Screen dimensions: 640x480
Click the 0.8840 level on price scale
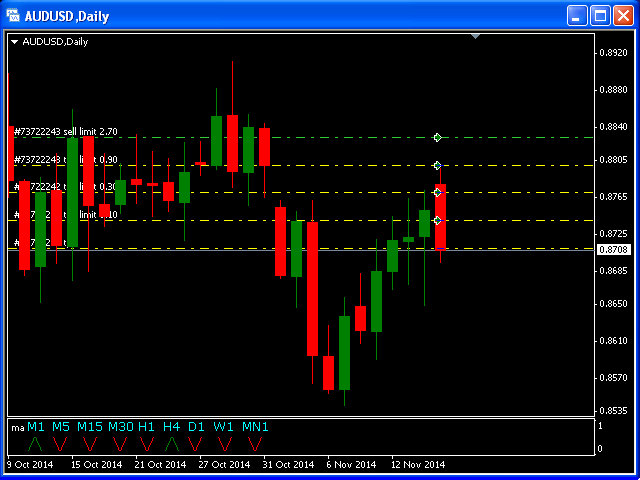click(612, 126)
